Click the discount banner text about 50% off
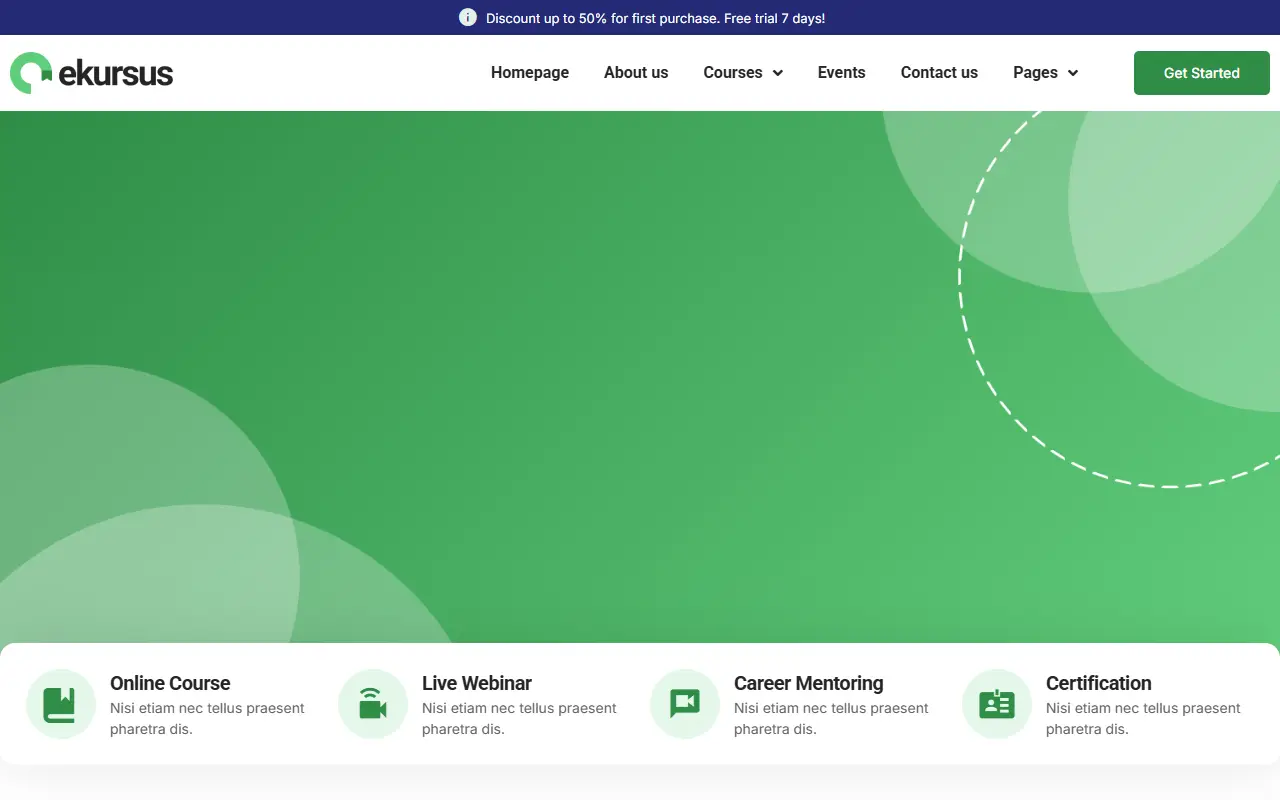The width and height of the screenshot is (1280, 800). coord(656,18)
